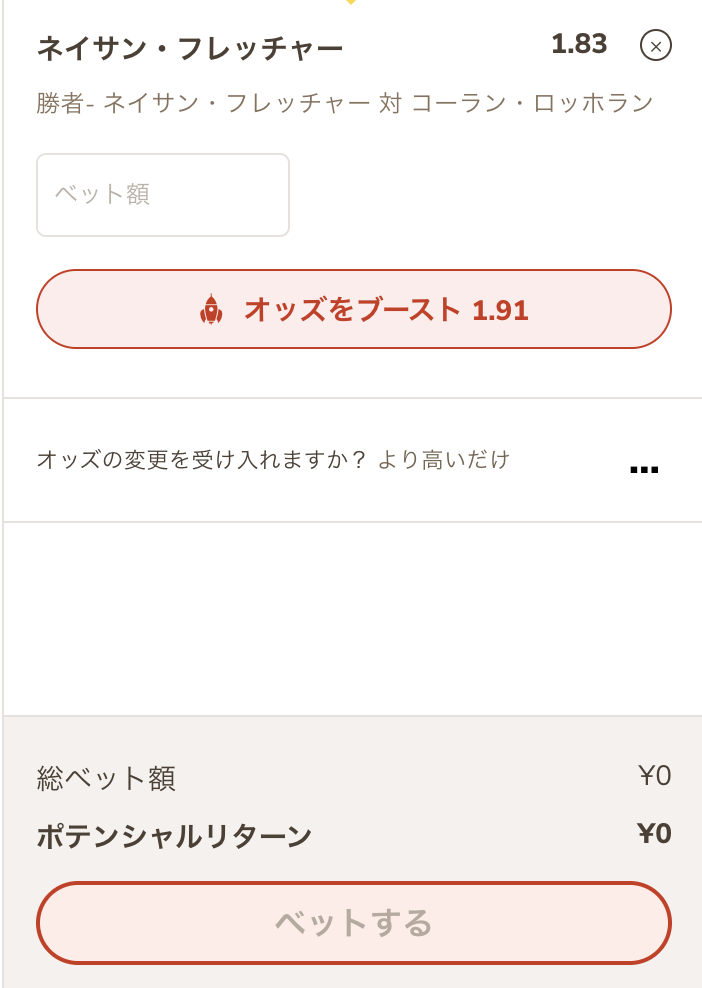
Task: Click the yellow marker at the top edge
Action: [x=350, y=3]
